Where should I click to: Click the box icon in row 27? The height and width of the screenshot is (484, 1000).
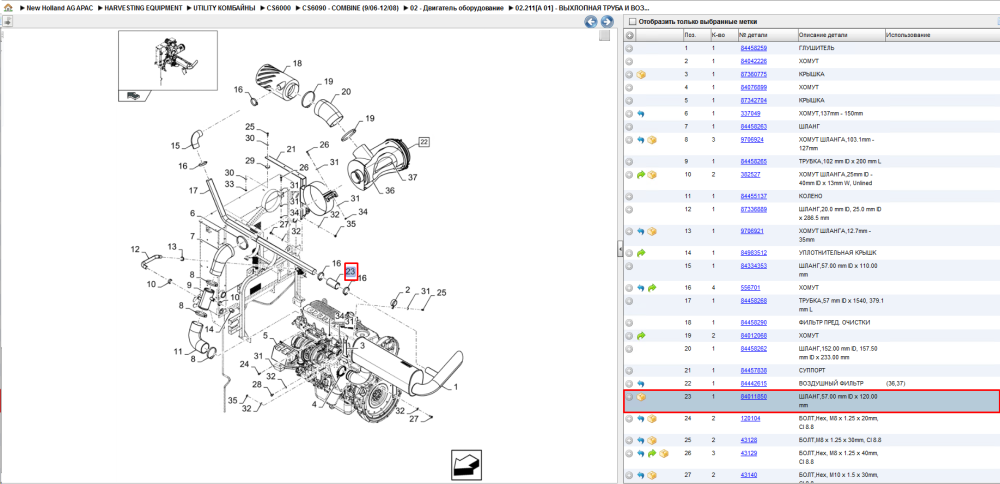click(x=652, y=476)
